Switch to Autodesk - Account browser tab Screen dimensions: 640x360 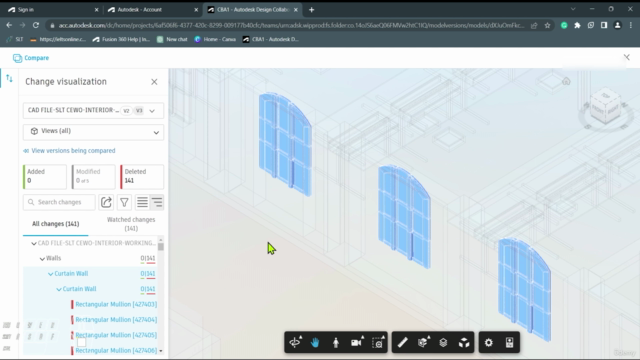coord(152,9)
